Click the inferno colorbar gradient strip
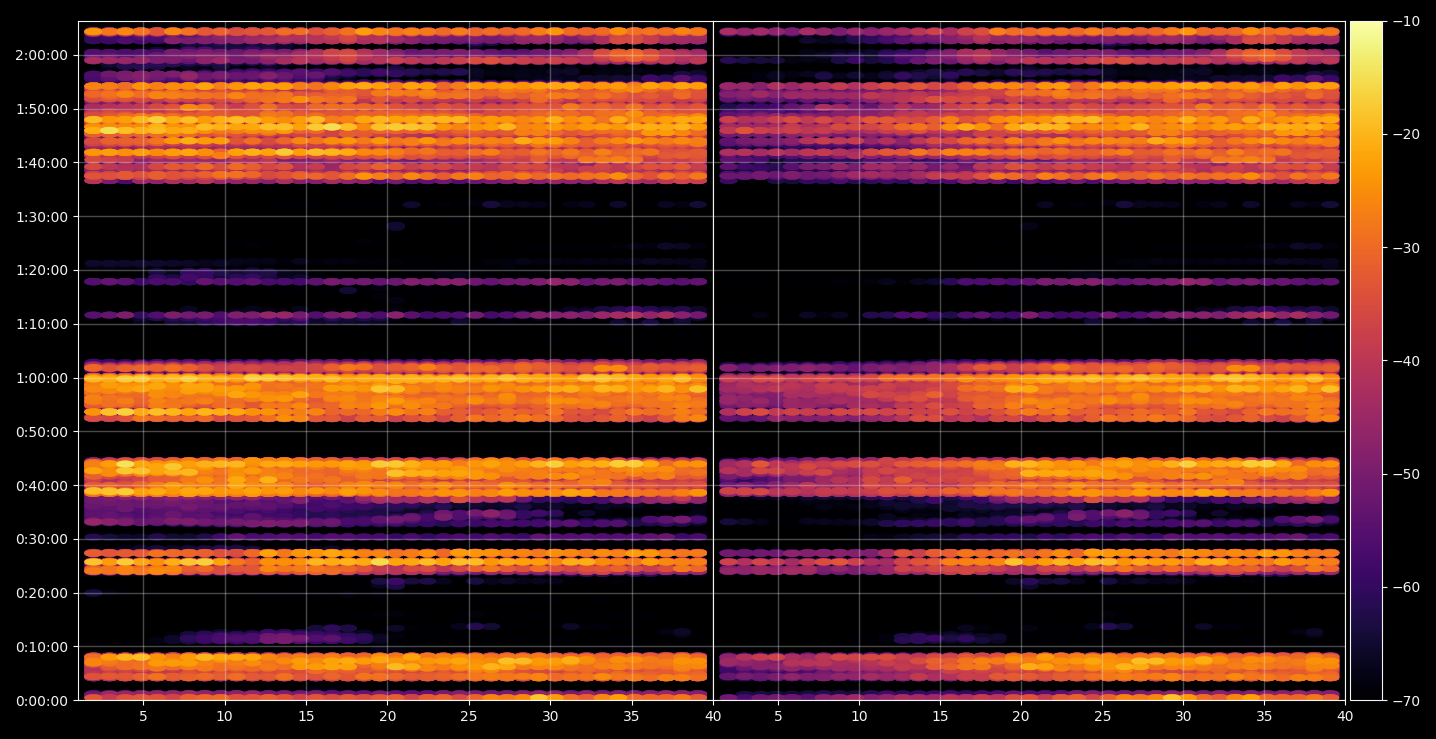The width and height of the screenshot is (1436, 739). (x=1366, y=361)
